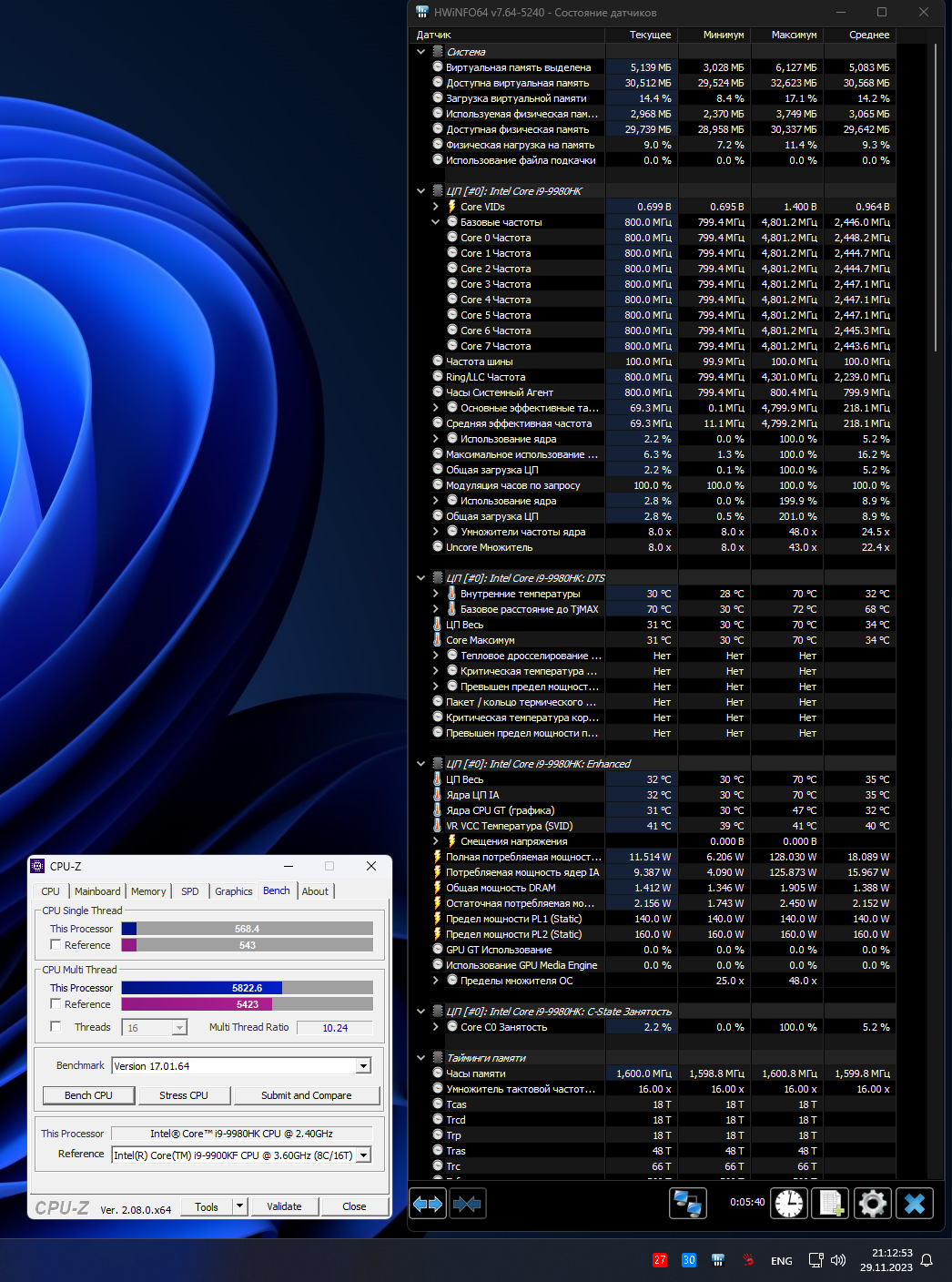Viewport: 952px width, 1282px height.
Task: Open the network remote monitoring icon
Action: pyautogui.click(x=687, y=1204)
